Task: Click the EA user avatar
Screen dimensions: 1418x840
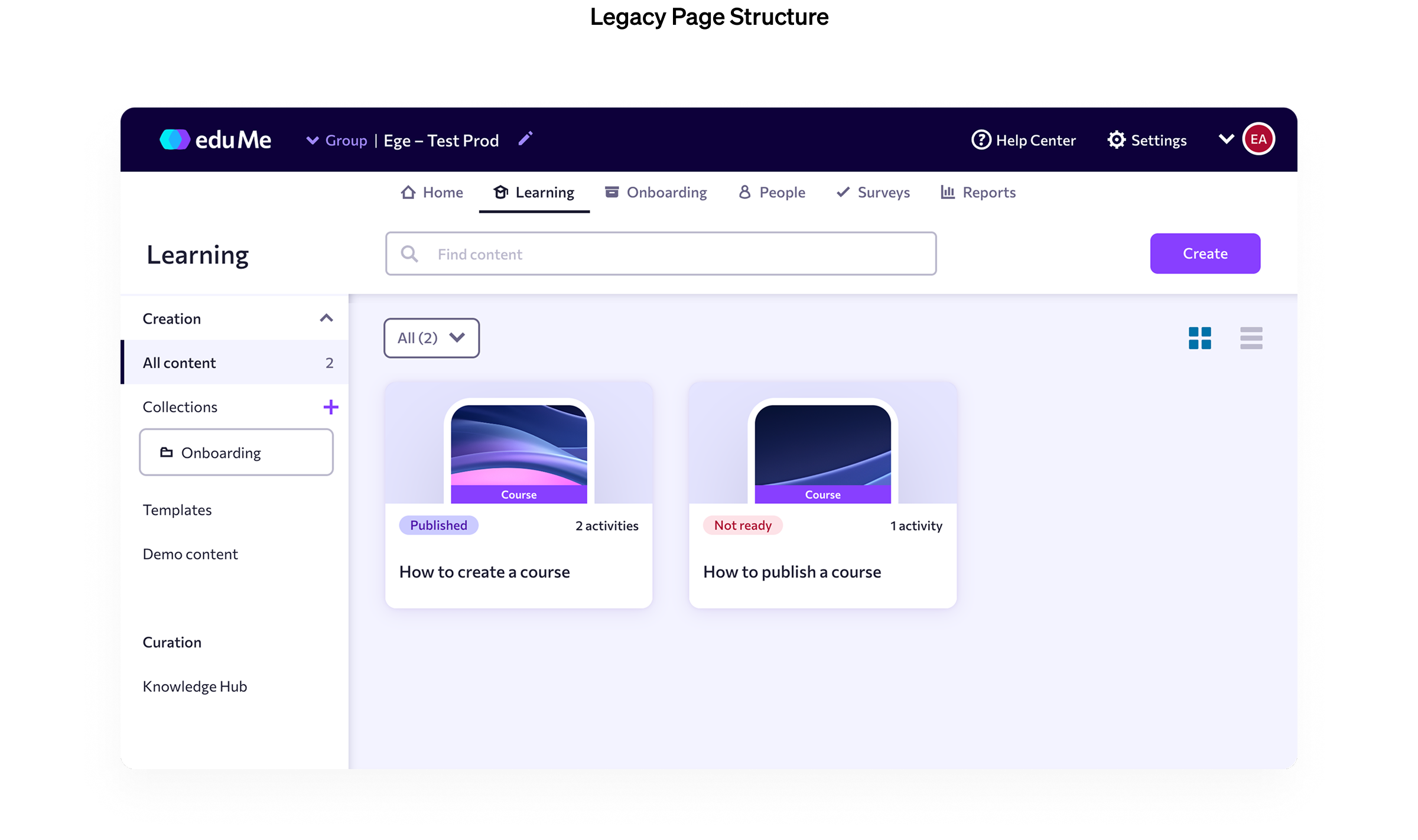Action: click(1258, 139)
